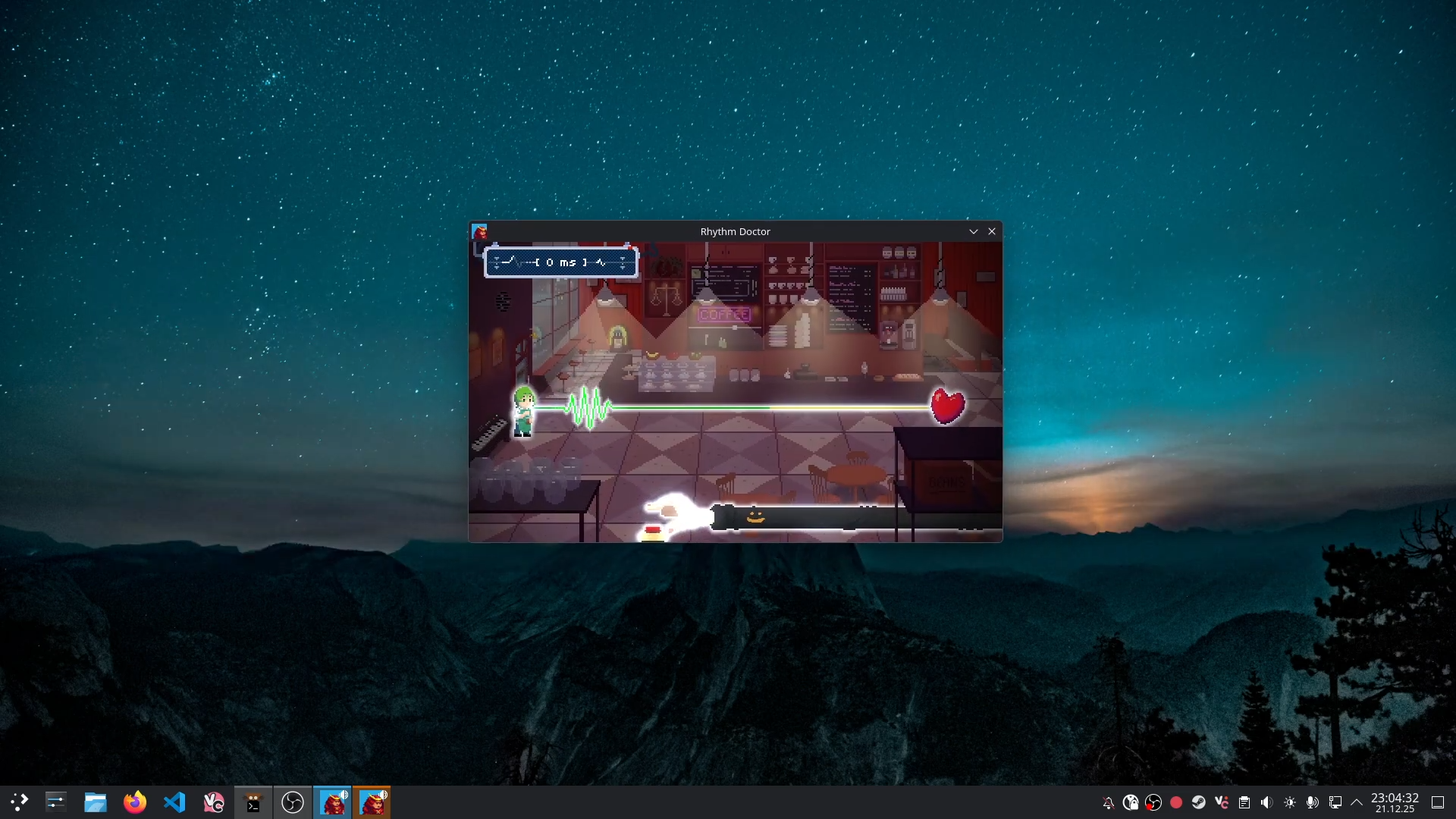Toggle do-not-disturb on the notifications bell
Viewport: 1456px width, 819px height.
click(1109, 802)
